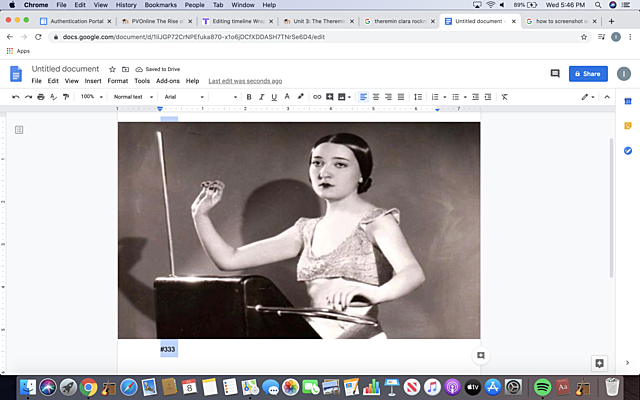
Task: Click the Spell check icon
Action: [x=53, y=97]
